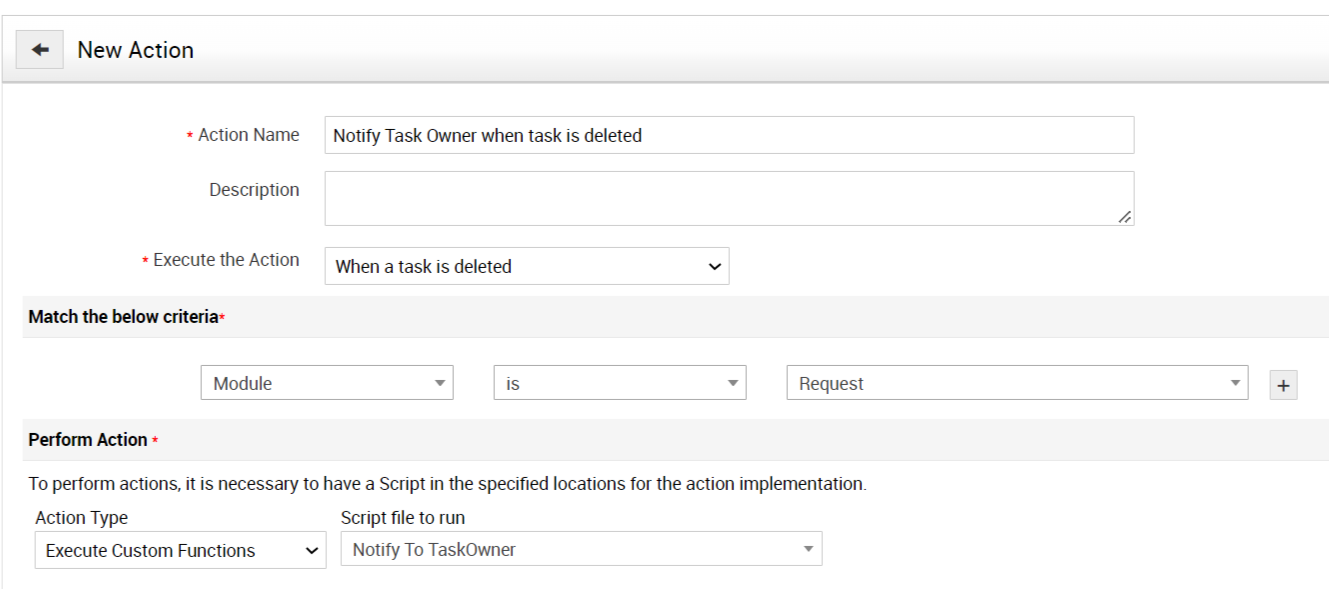Click the back arrow button
The width and height of the screenshot is (1329, 589).
[x=40, y=50]
